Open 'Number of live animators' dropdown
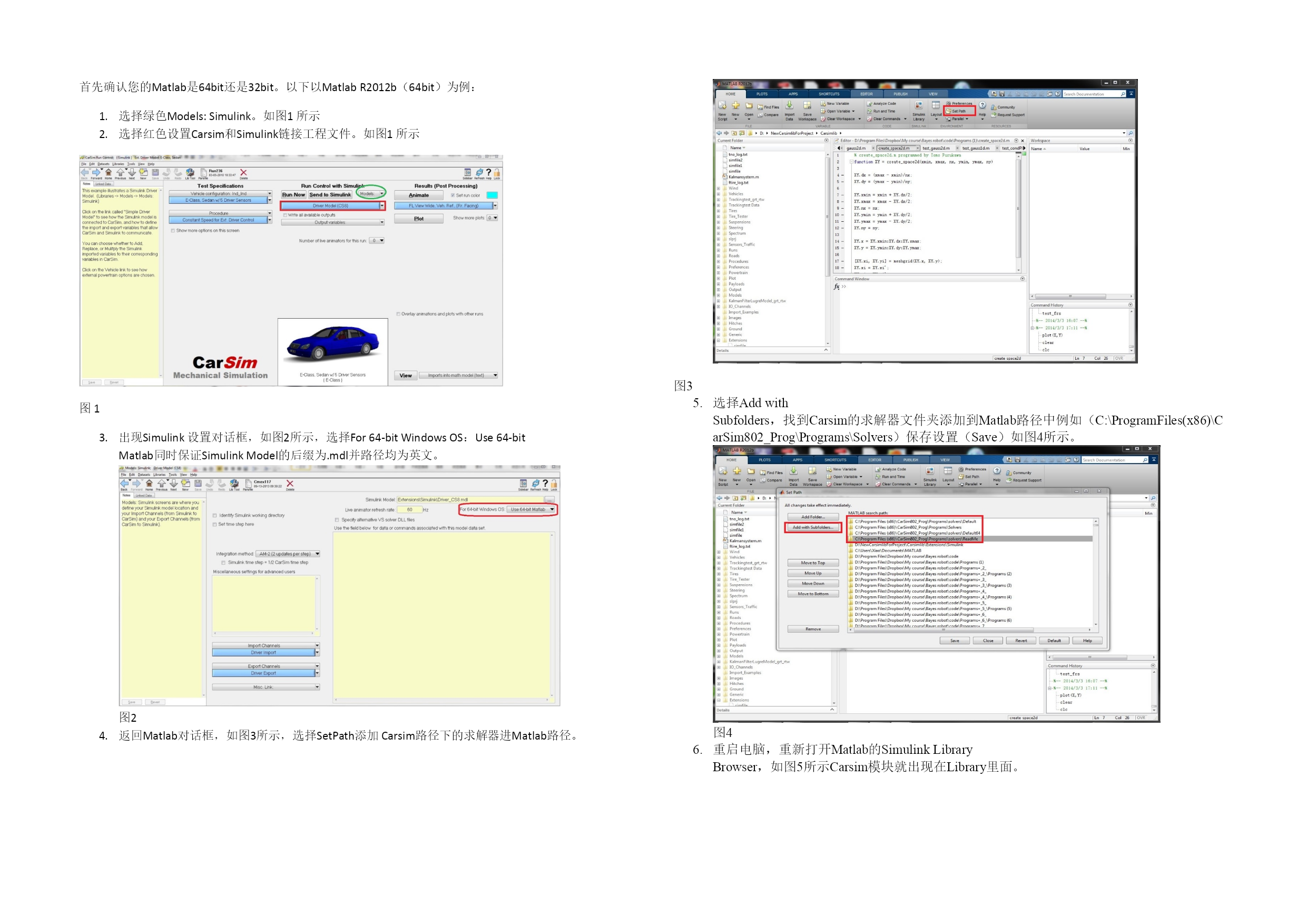This screenshot has width=1307, height=924. pos(377,241)
